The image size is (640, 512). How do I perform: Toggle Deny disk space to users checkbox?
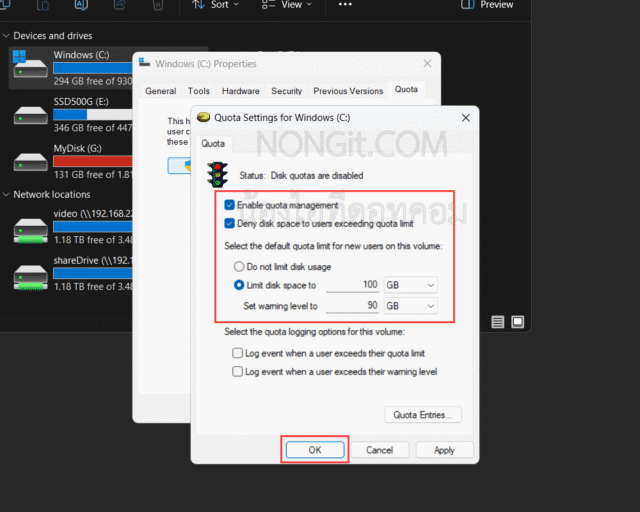tap(229, 223)
